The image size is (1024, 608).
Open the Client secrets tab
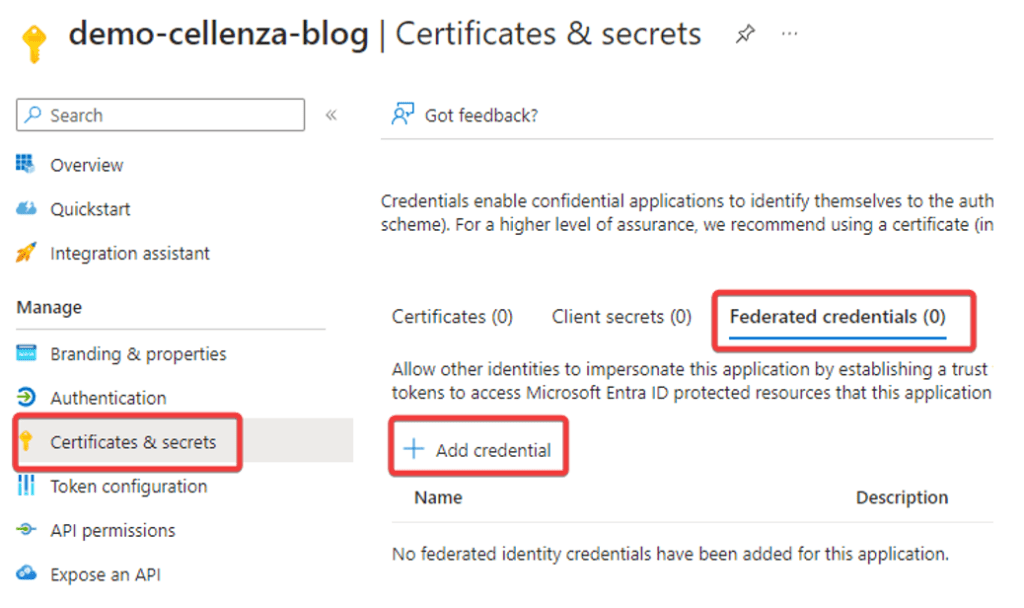click(x=620, y=316)
